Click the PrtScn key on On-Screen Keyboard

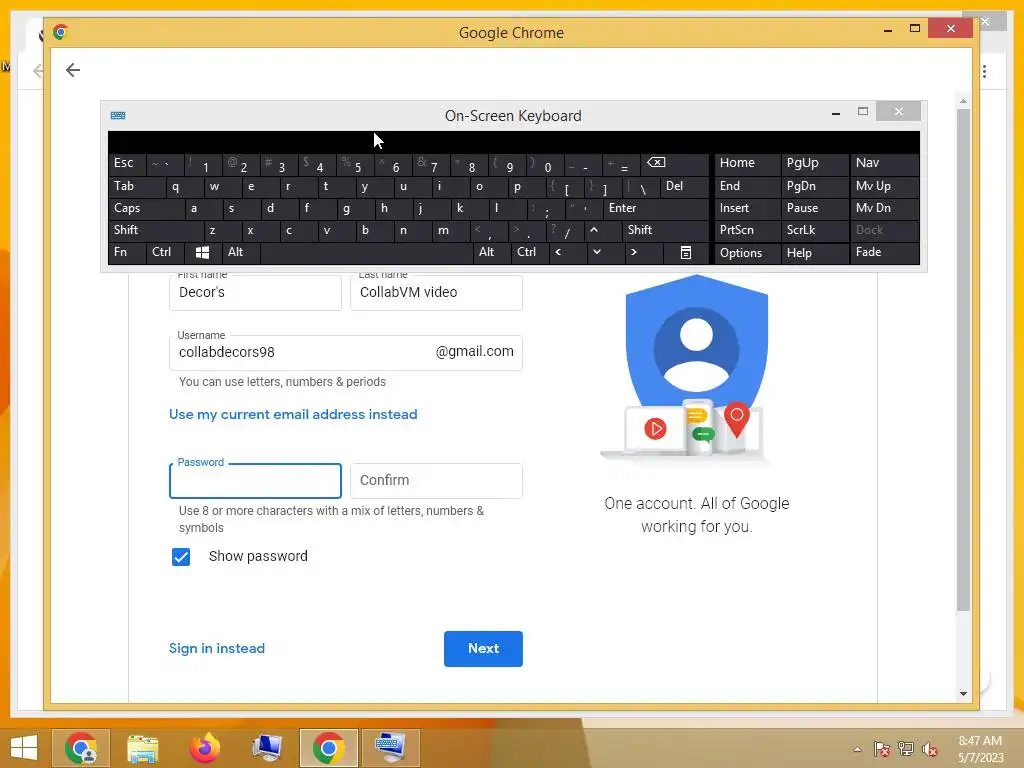point(747,230)
